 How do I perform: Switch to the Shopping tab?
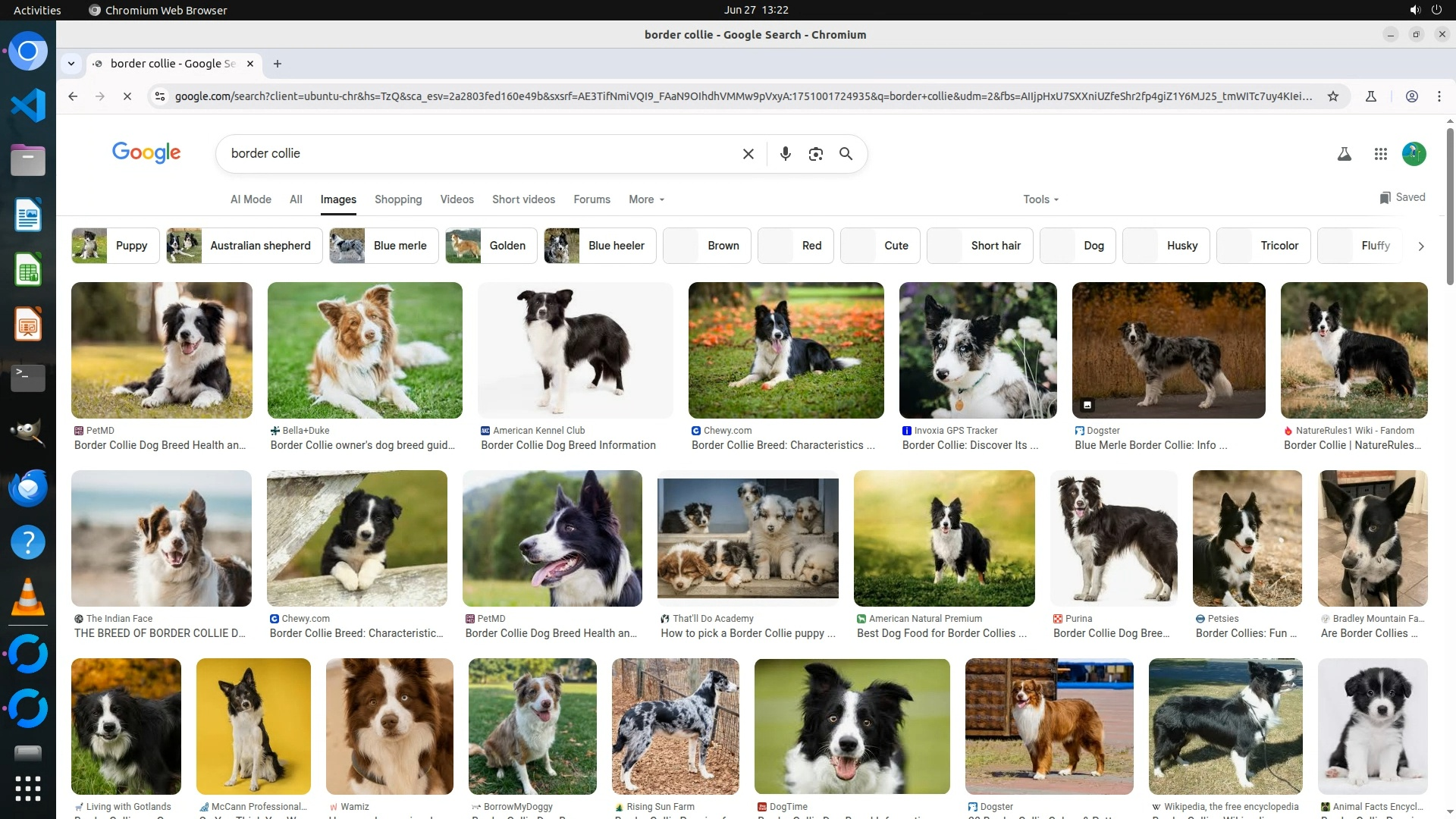coord(397,199)
